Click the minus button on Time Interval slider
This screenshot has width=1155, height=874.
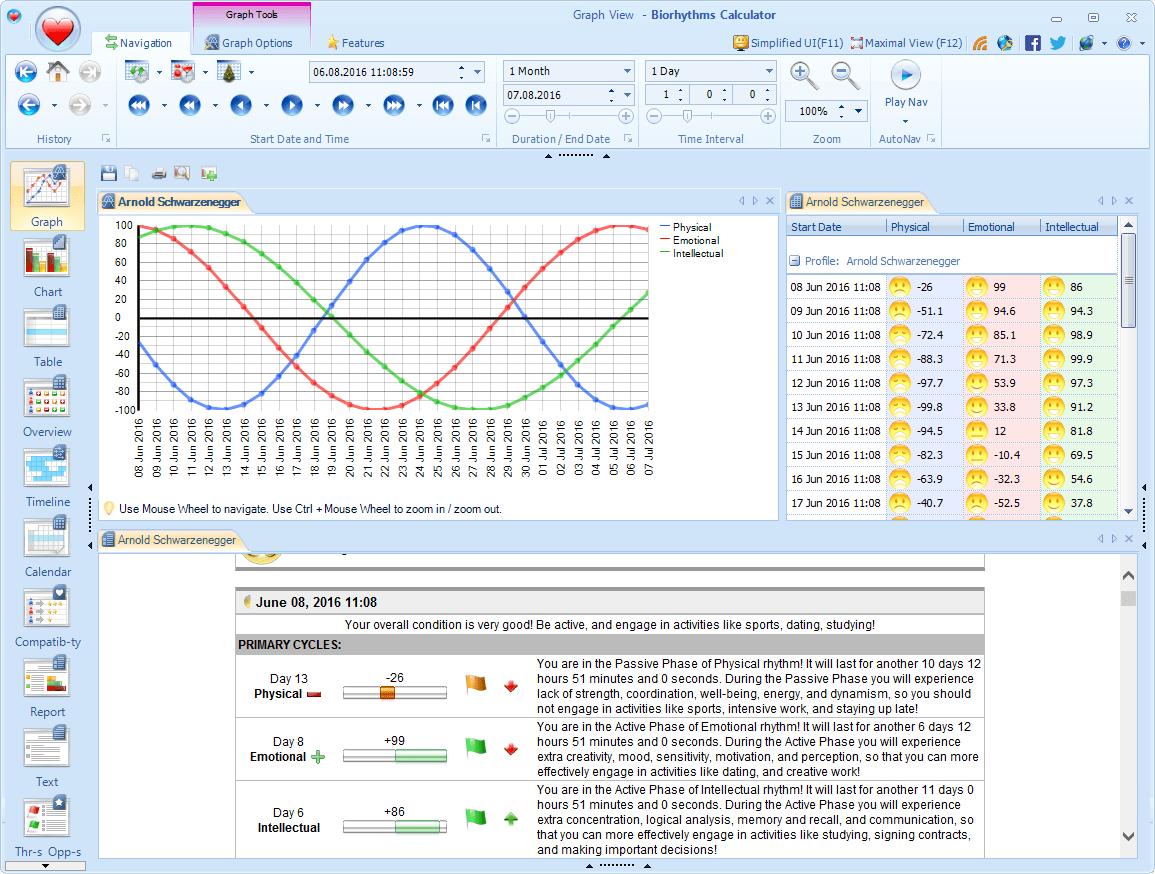653,116
